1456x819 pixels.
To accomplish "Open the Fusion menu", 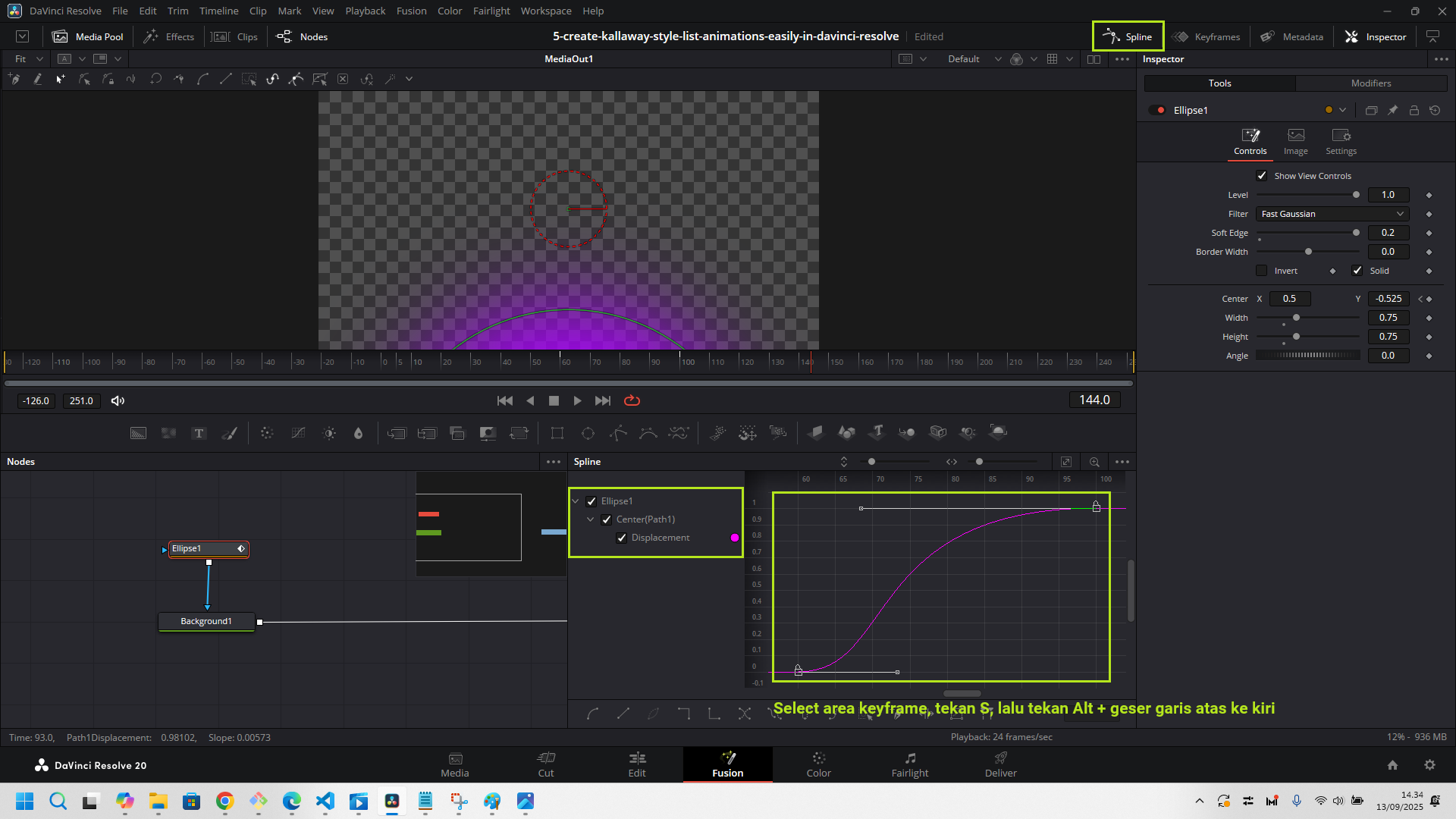I will pyautogui.click(x=411, y=11).
